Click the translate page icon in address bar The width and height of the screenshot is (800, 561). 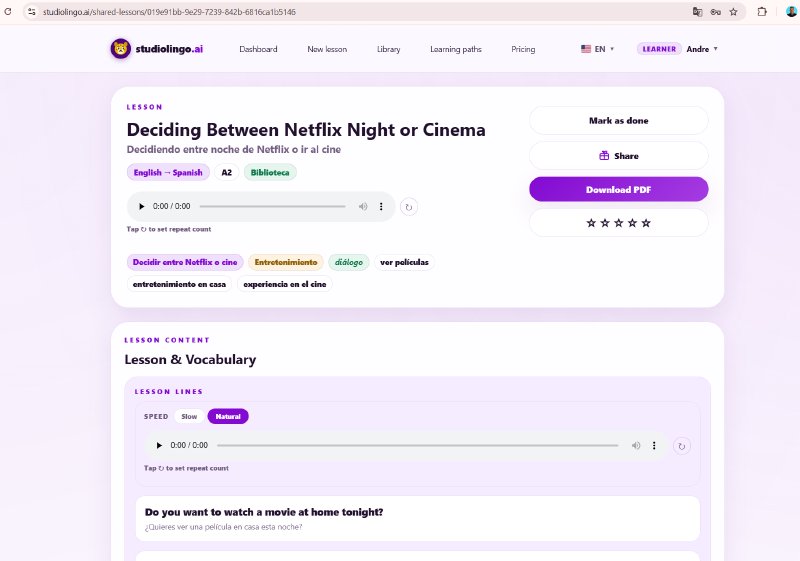[697, 12]
